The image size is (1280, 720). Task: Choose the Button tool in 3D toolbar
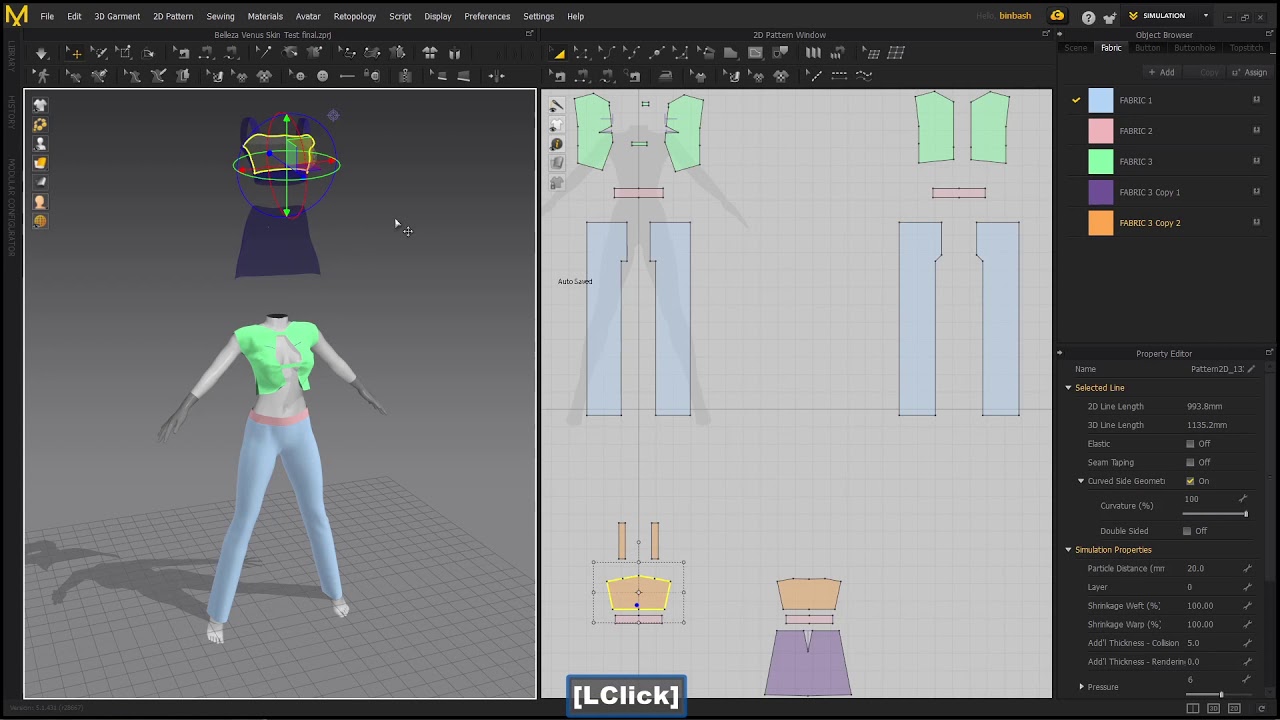323,76
